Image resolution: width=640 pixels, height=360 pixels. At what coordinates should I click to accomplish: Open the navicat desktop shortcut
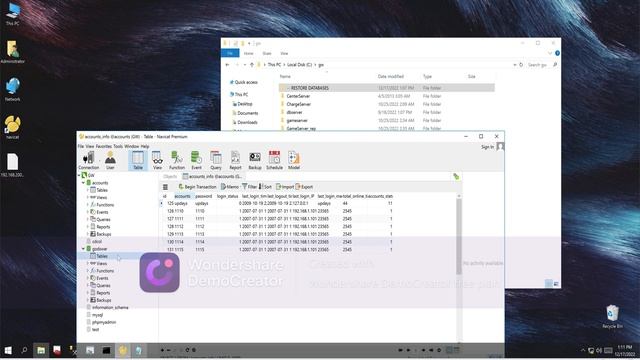[x=13, y=127]
